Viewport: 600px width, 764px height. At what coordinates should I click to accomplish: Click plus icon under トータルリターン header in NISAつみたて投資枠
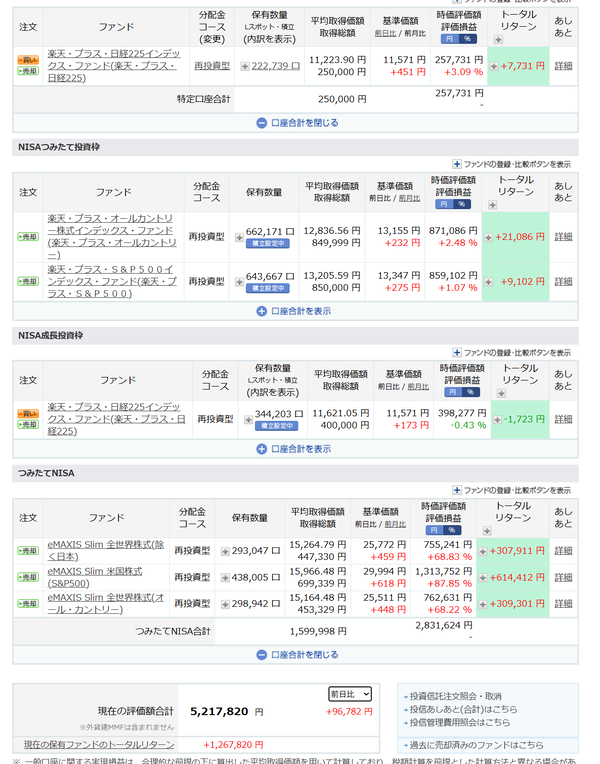[x=492, y=205]
